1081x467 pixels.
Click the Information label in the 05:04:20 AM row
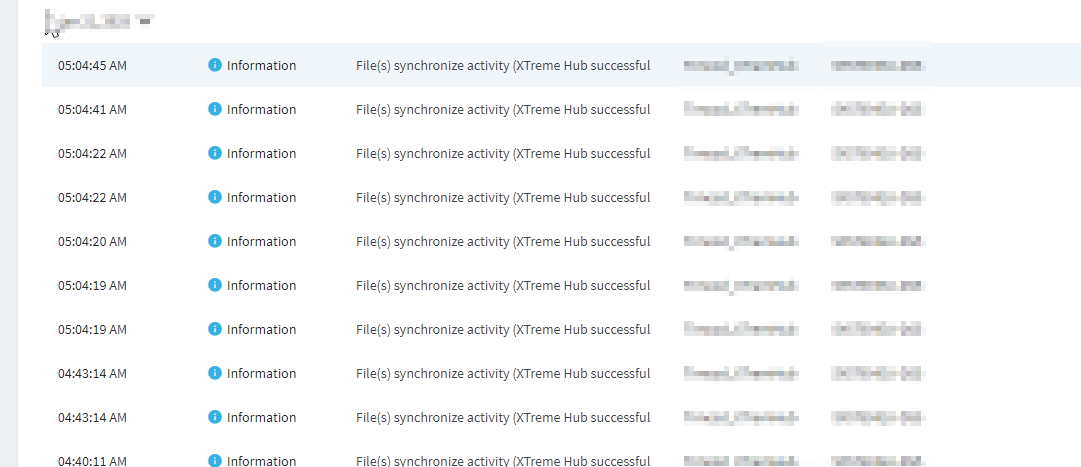(x=261, y=241)
